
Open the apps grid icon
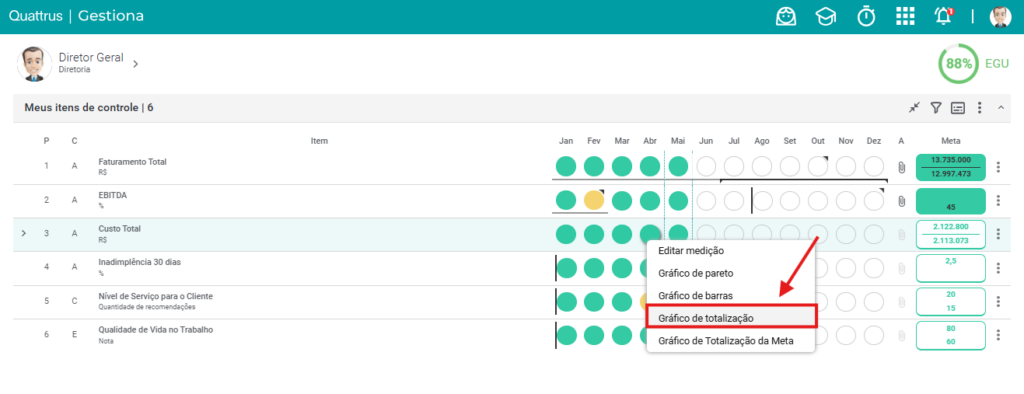point(904,16)
